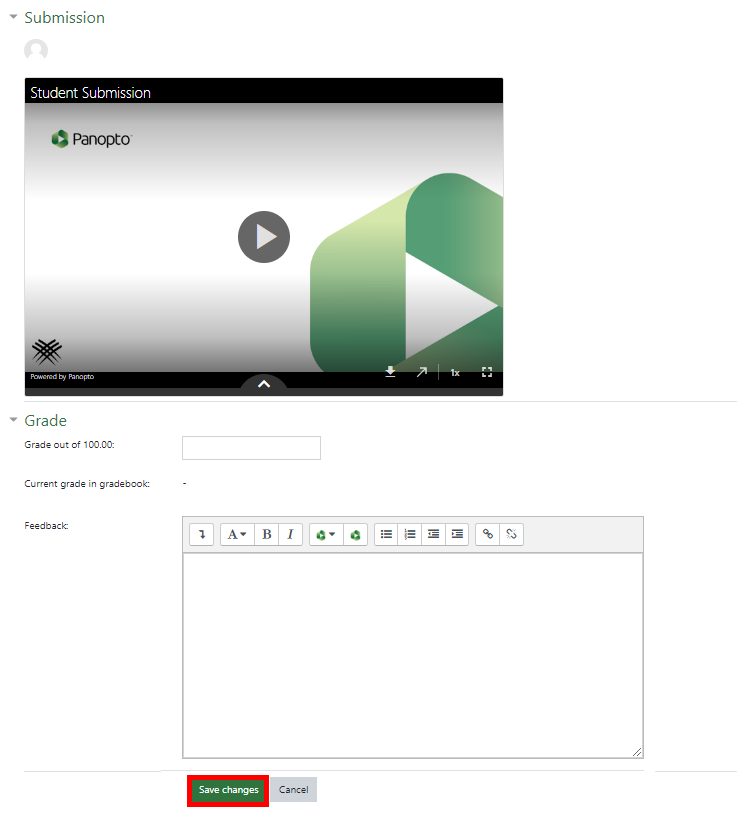Screen dimensions: 737x831
Task: Click the Submission section heading
Action: [x=65, y=17]
